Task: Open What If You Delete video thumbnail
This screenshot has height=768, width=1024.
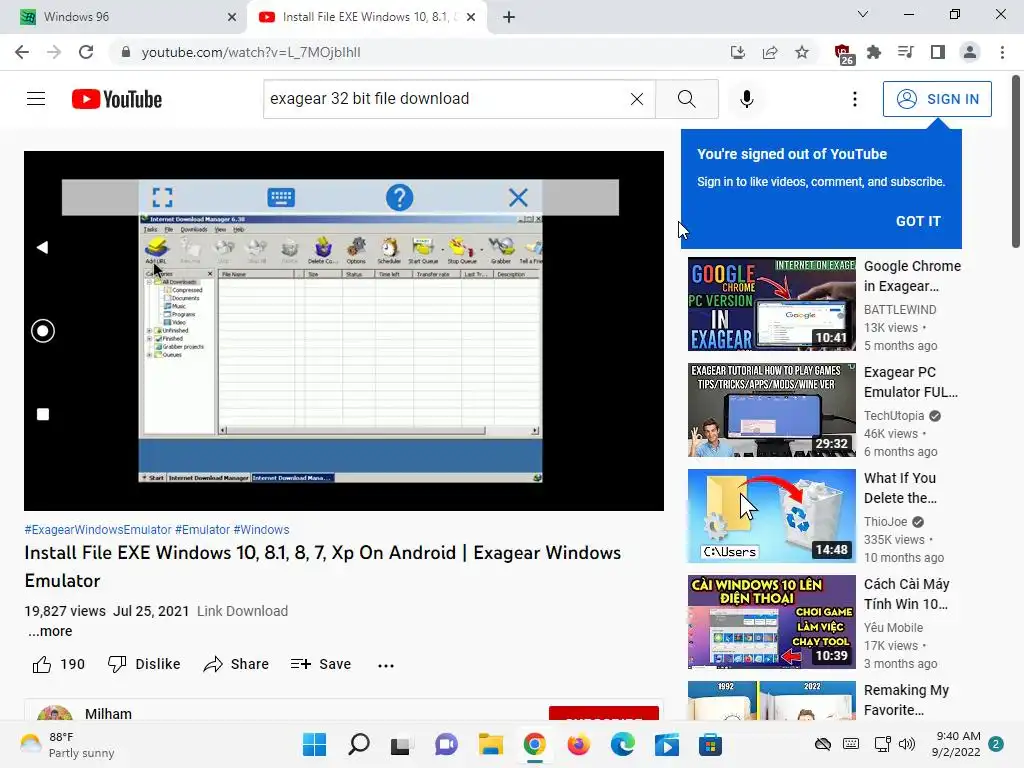Action: click(x=771, y=515)
